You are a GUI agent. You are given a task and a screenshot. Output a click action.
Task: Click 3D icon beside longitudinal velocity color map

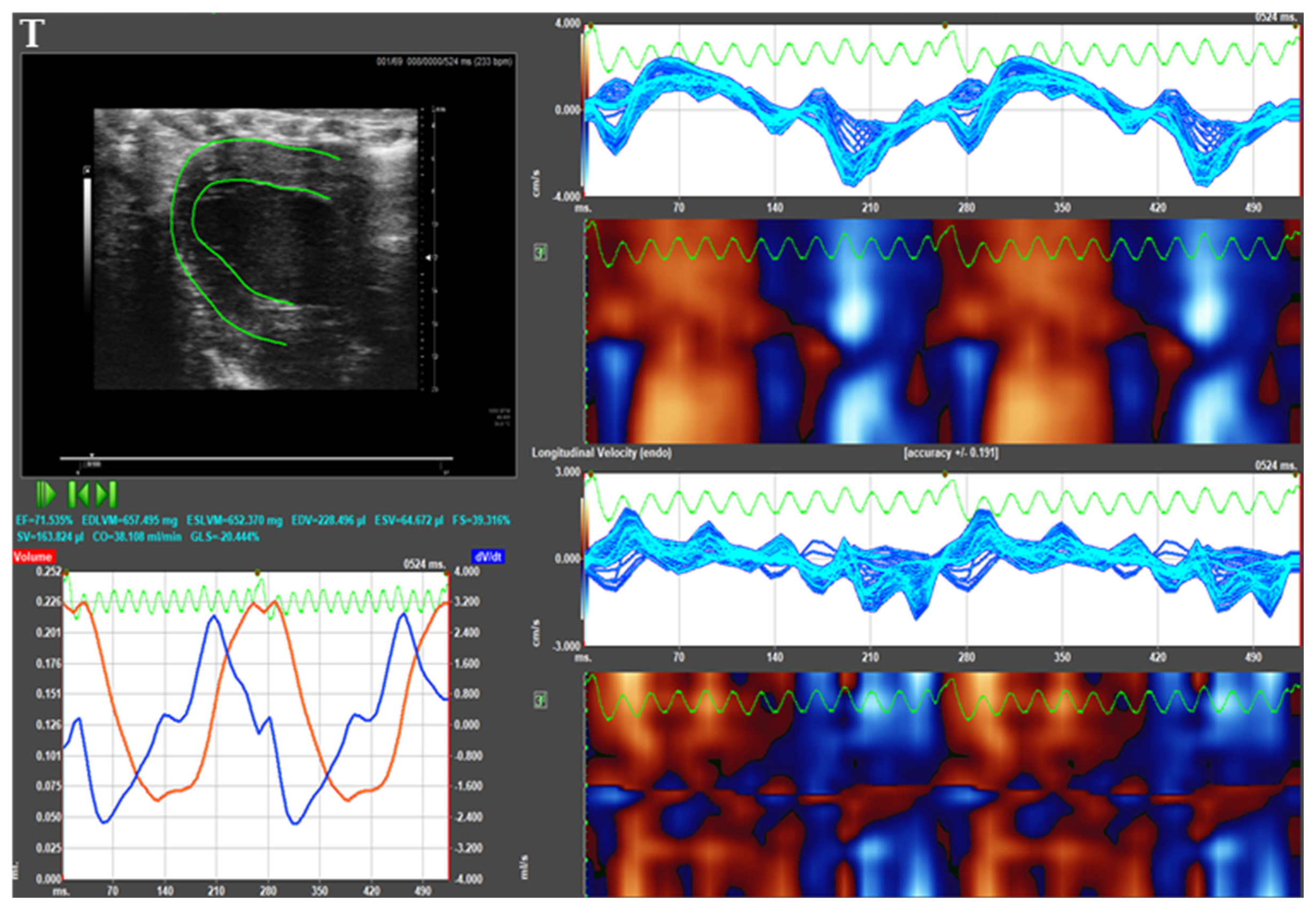point(540,700)
